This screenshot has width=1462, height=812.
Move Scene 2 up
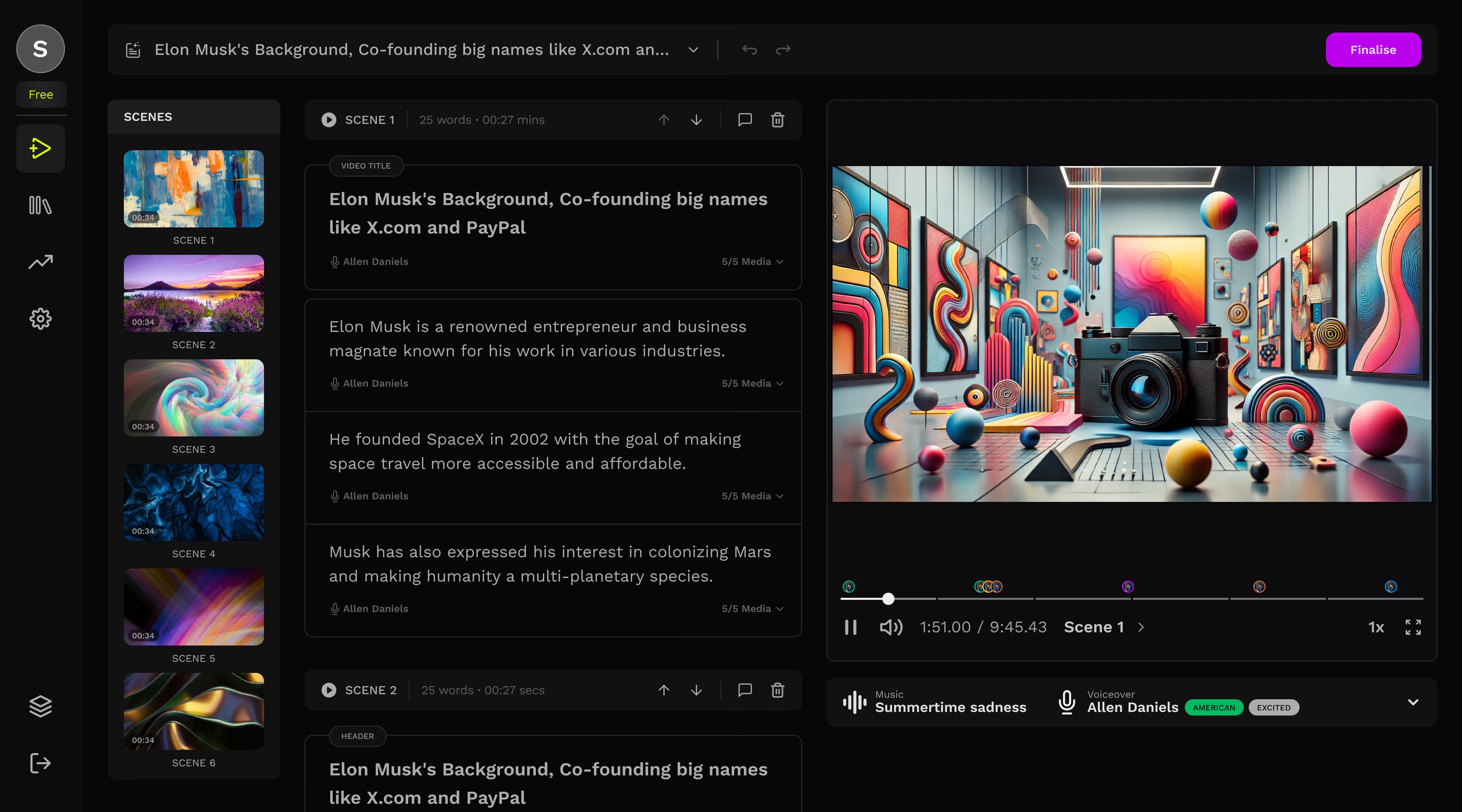(x=664, y=690)
